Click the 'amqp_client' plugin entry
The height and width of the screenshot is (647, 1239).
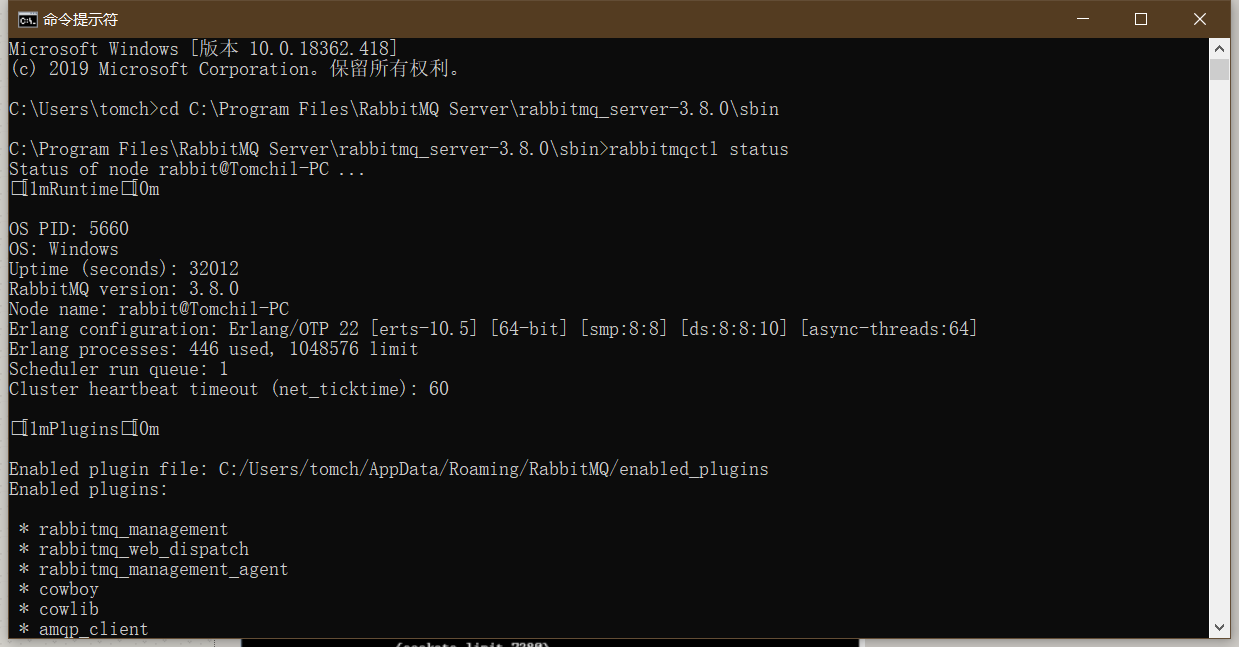pos(93,629)
